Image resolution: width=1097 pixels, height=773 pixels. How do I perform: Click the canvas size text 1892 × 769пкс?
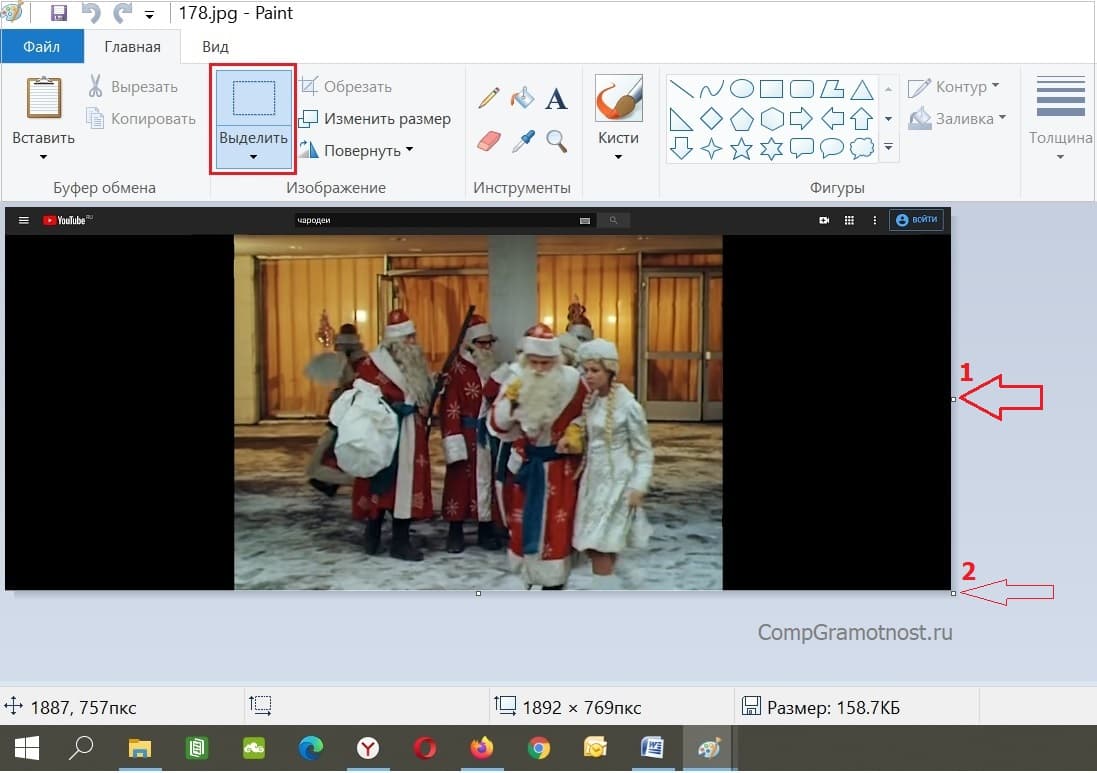(x=582, y=708)
